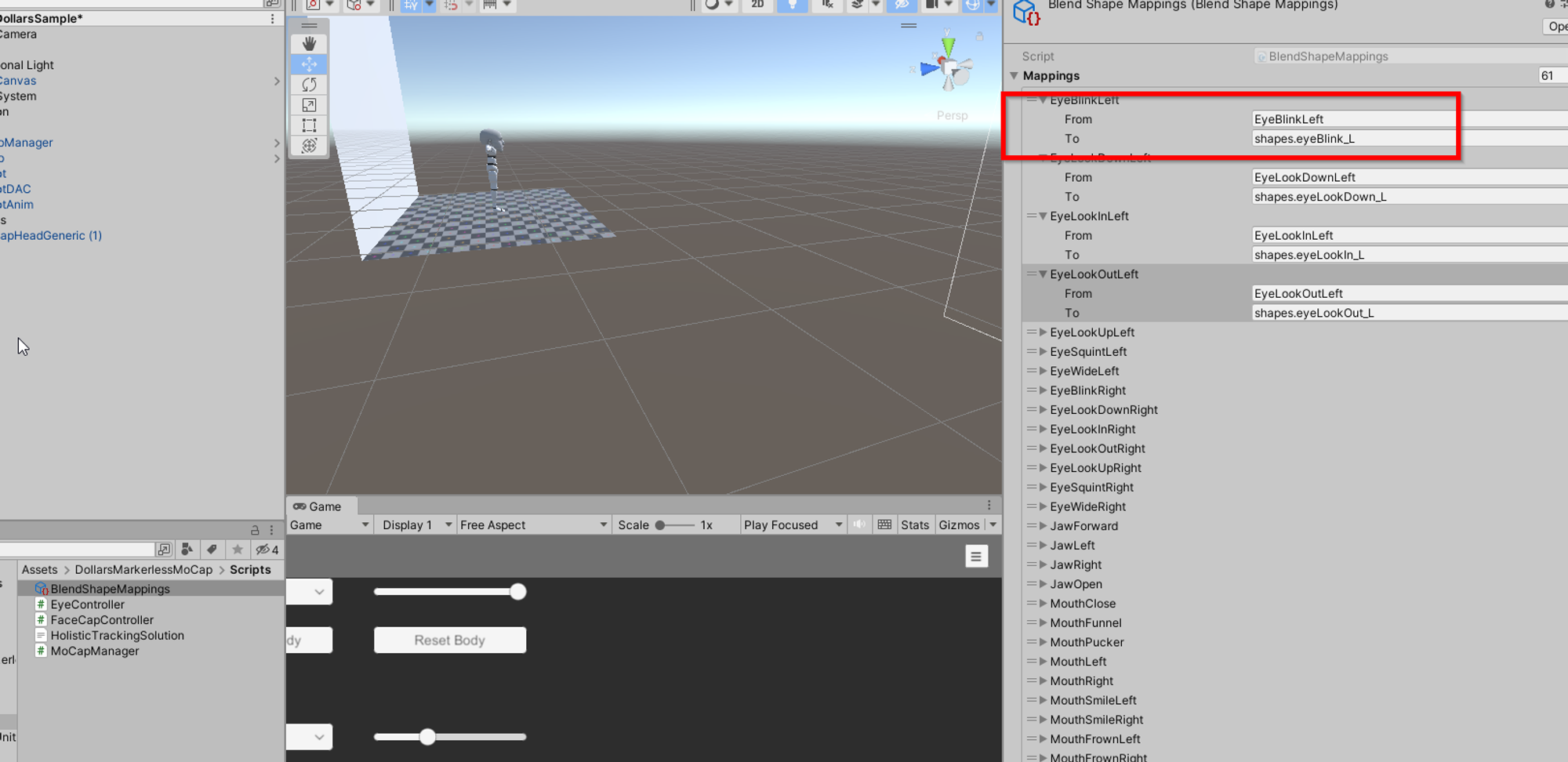
Task: Open the hamburger menu in Game view
Action: pos(976,557)
